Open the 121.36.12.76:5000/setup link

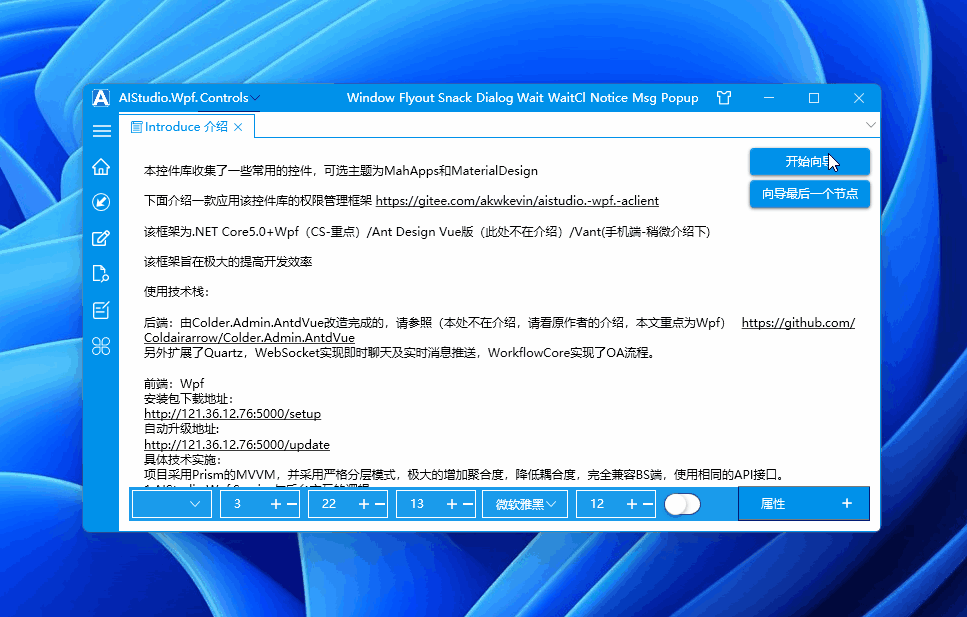point(232,413)
